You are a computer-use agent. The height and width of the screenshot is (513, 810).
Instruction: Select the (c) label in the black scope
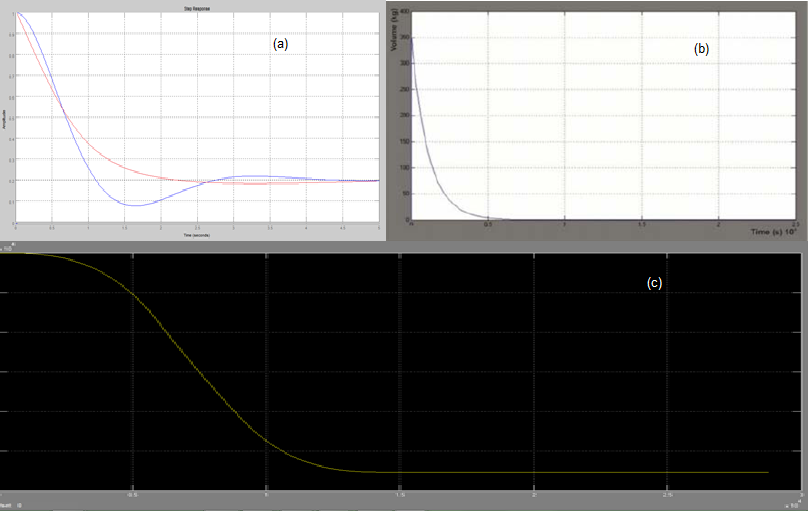click(654, 283)
